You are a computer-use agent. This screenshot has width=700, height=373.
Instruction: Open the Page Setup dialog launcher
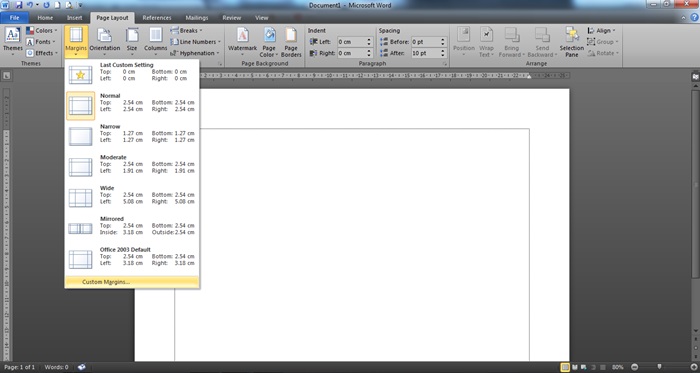click(x=220, y=64)
